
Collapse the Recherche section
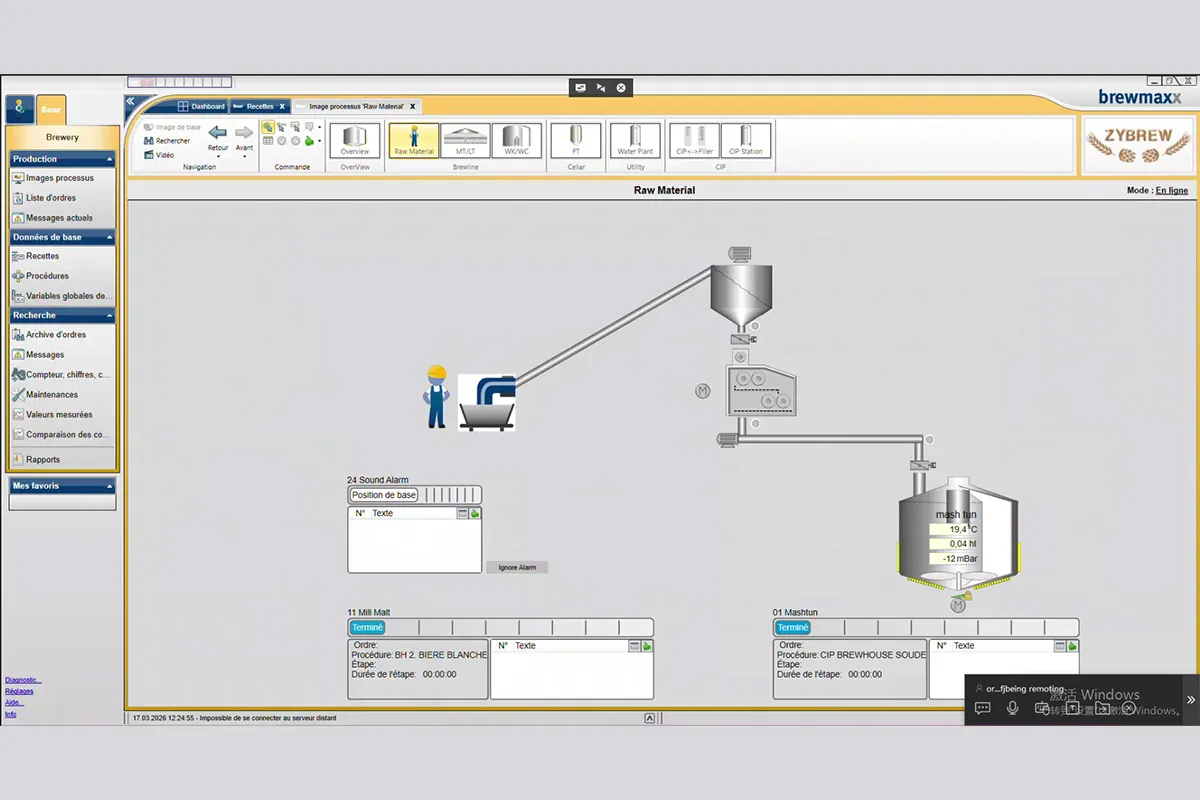pos(109,315)
